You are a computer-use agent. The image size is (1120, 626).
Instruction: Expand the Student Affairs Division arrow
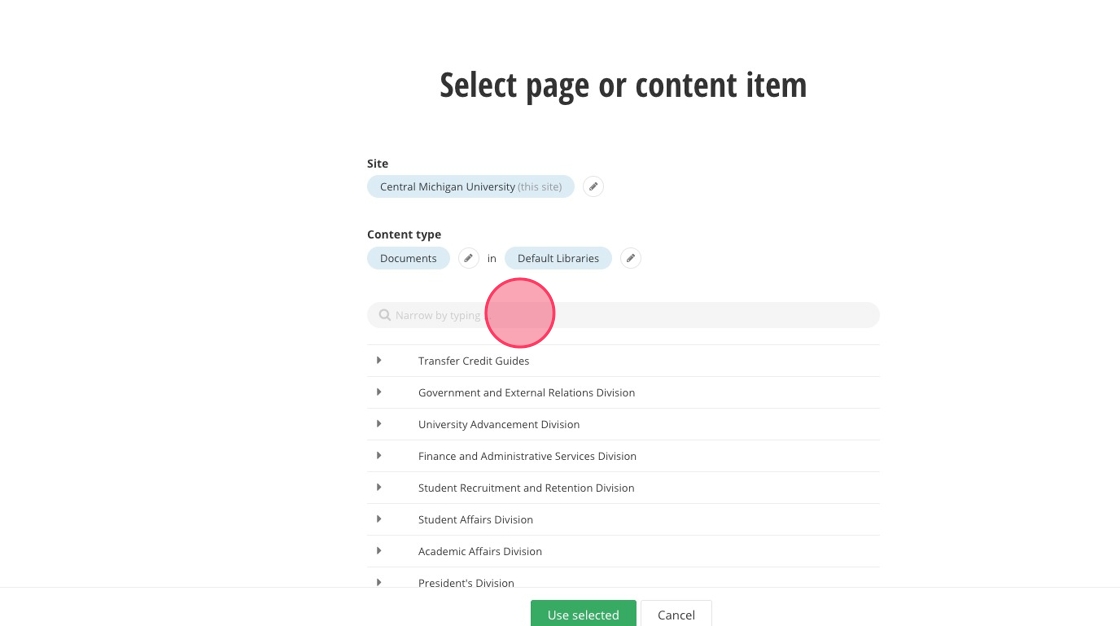click(379, 519)
